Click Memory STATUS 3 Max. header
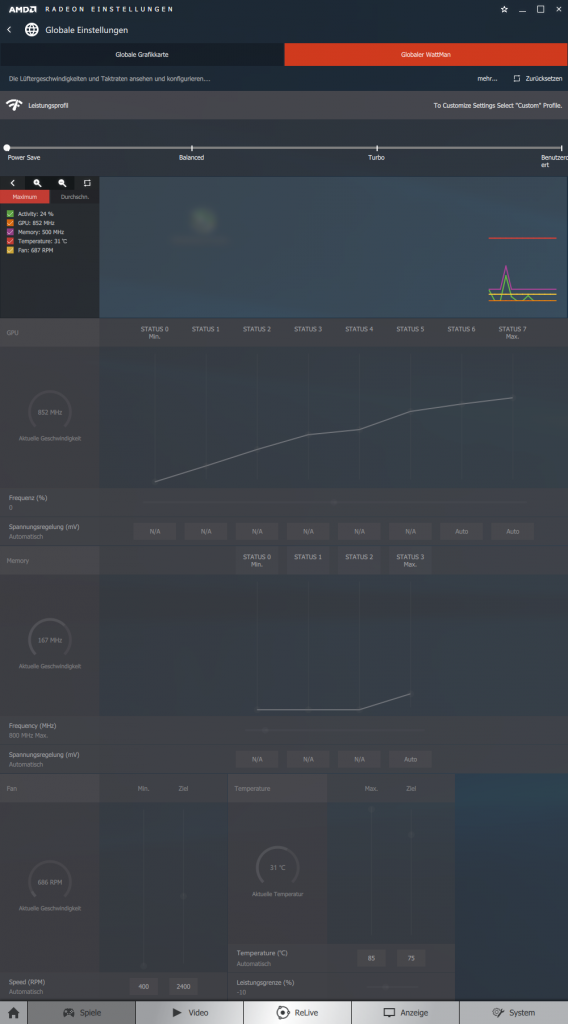The height and width of the screenshot is (1024, 568). click(410, 560)
